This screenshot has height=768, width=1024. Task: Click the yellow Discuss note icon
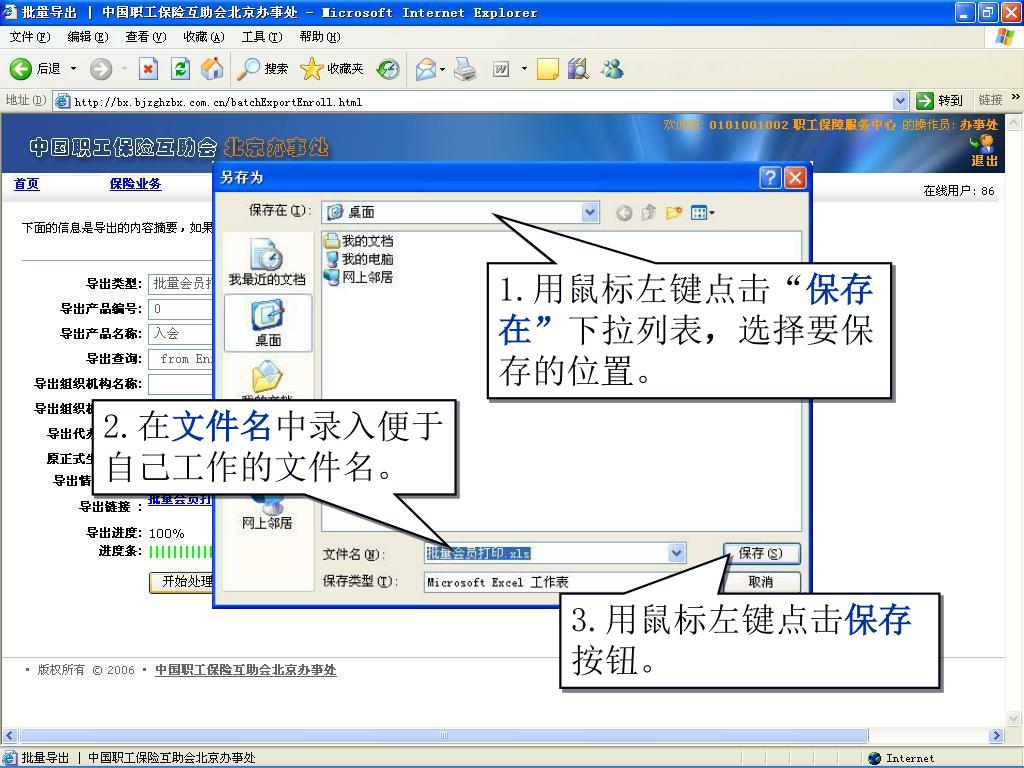547,69
